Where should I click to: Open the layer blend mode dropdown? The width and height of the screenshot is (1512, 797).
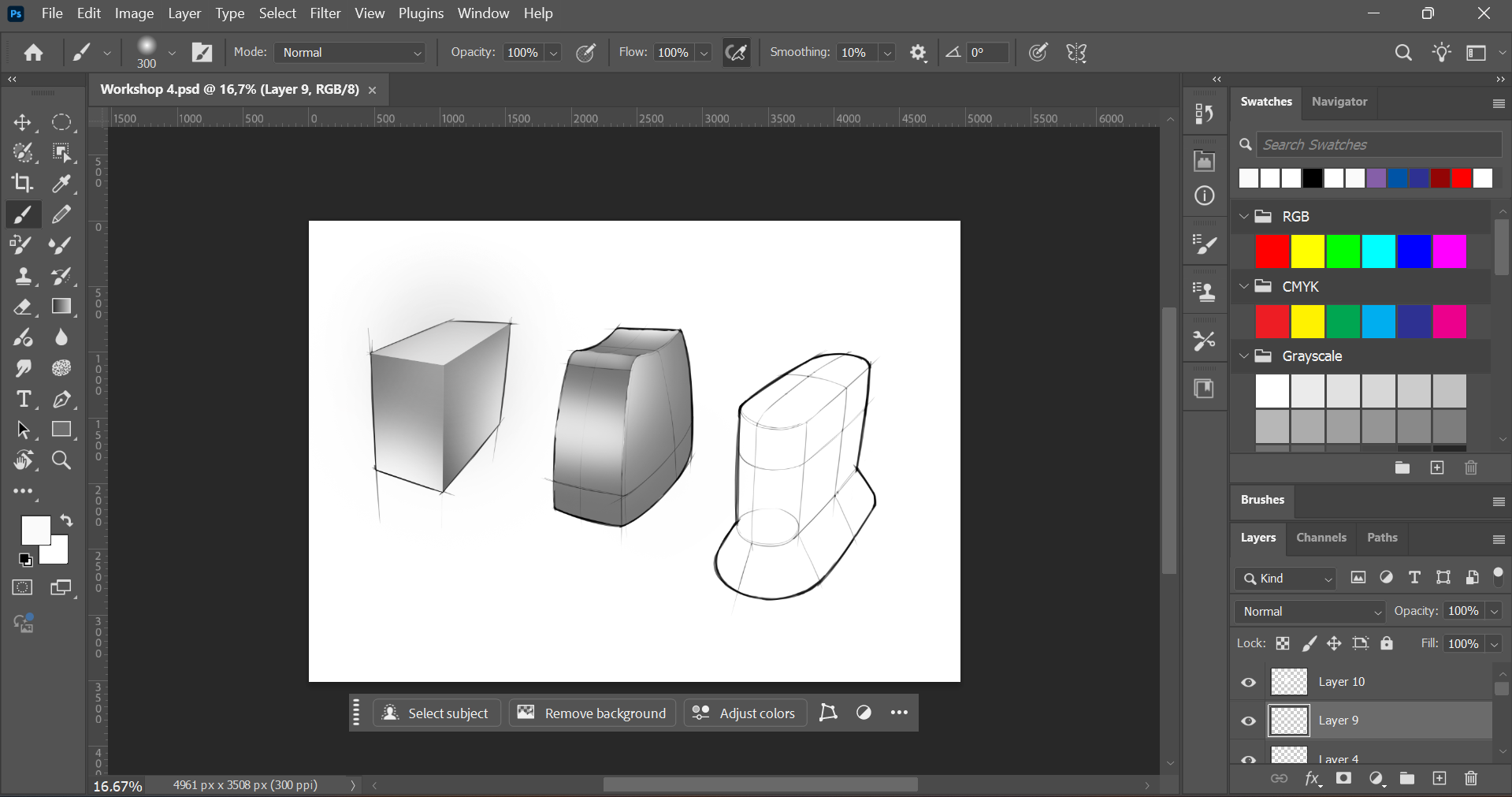[1310, 612]
